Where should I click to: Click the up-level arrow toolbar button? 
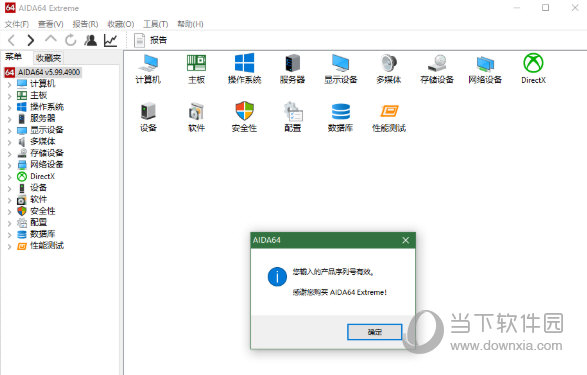click(51, 39)
